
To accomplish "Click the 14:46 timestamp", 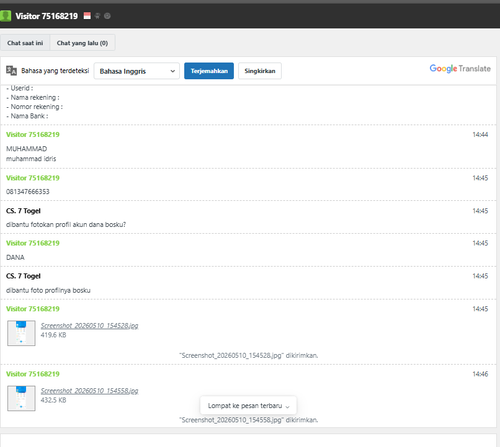I will pyautogui.click(x=480, y=374).
